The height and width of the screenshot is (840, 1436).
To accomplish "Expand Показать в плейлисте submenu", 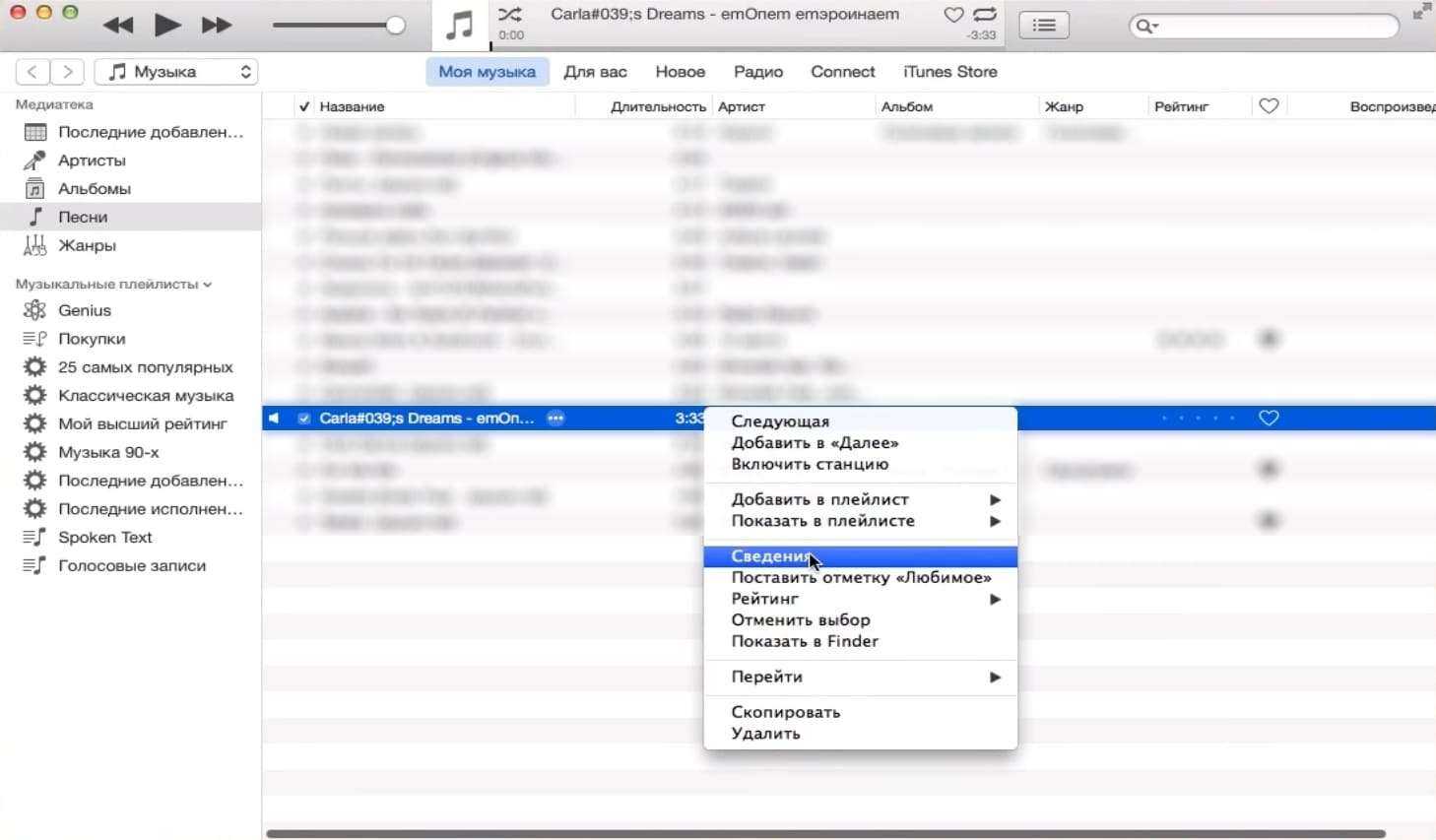I will click(x=860, y=521).
